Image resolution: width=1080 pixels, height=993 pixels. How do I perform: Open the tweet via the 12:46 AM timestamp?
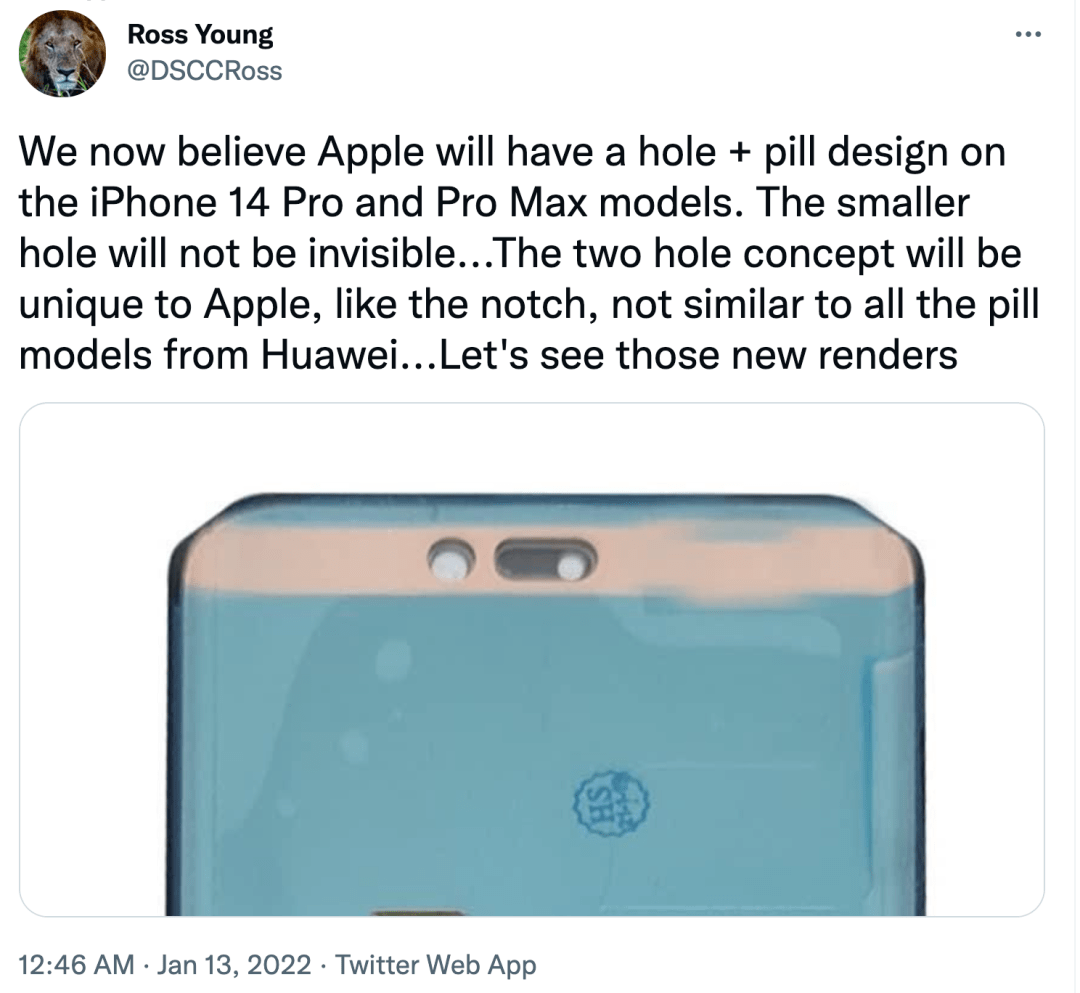(x=73, y=967)
